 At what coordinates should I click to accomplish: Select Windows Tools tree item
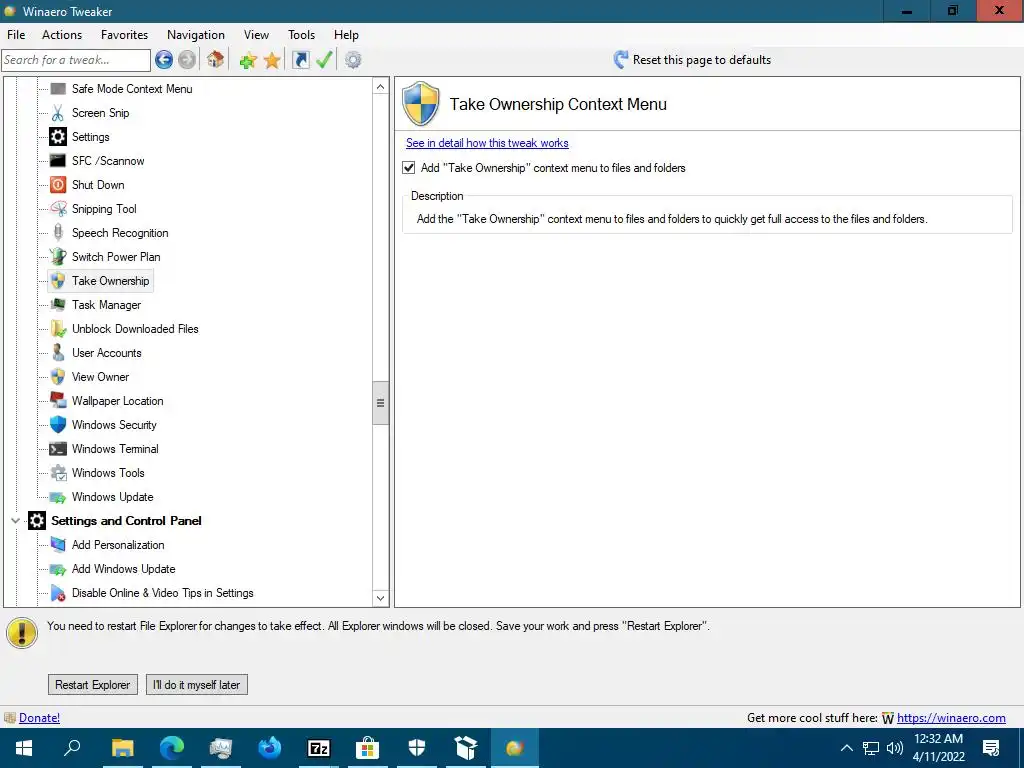(108, 473)
